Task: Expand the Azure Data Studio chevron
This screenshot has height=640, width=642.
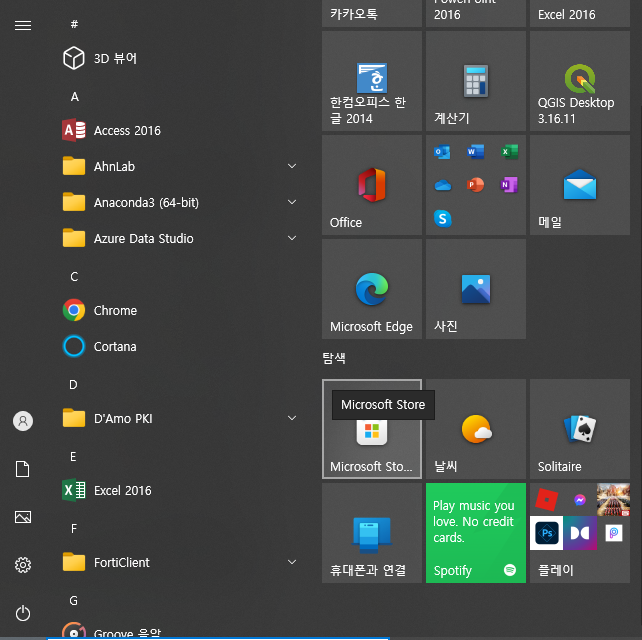Action: pos(292,238)
